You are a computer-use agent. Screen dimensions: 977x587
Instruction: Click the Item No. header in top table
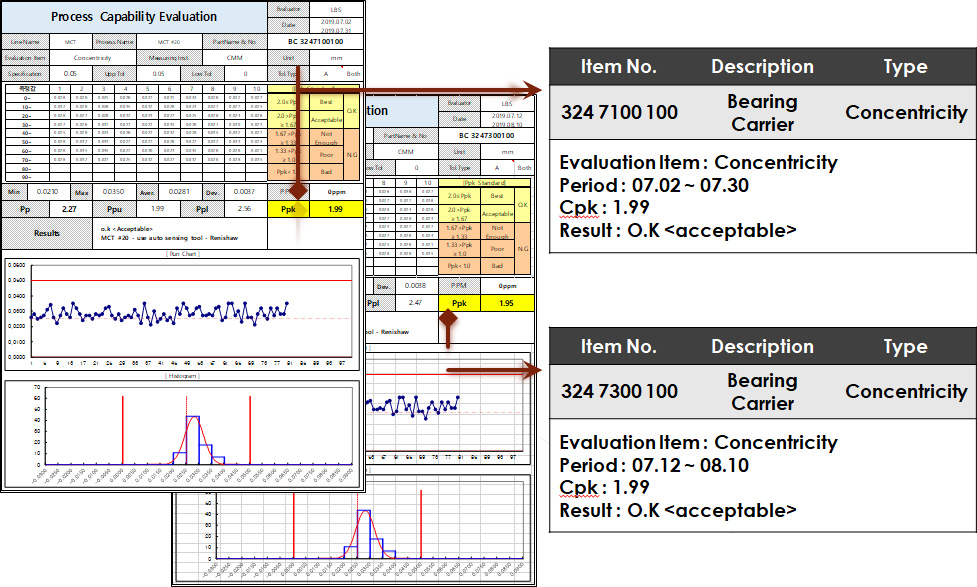coord(618,67)
